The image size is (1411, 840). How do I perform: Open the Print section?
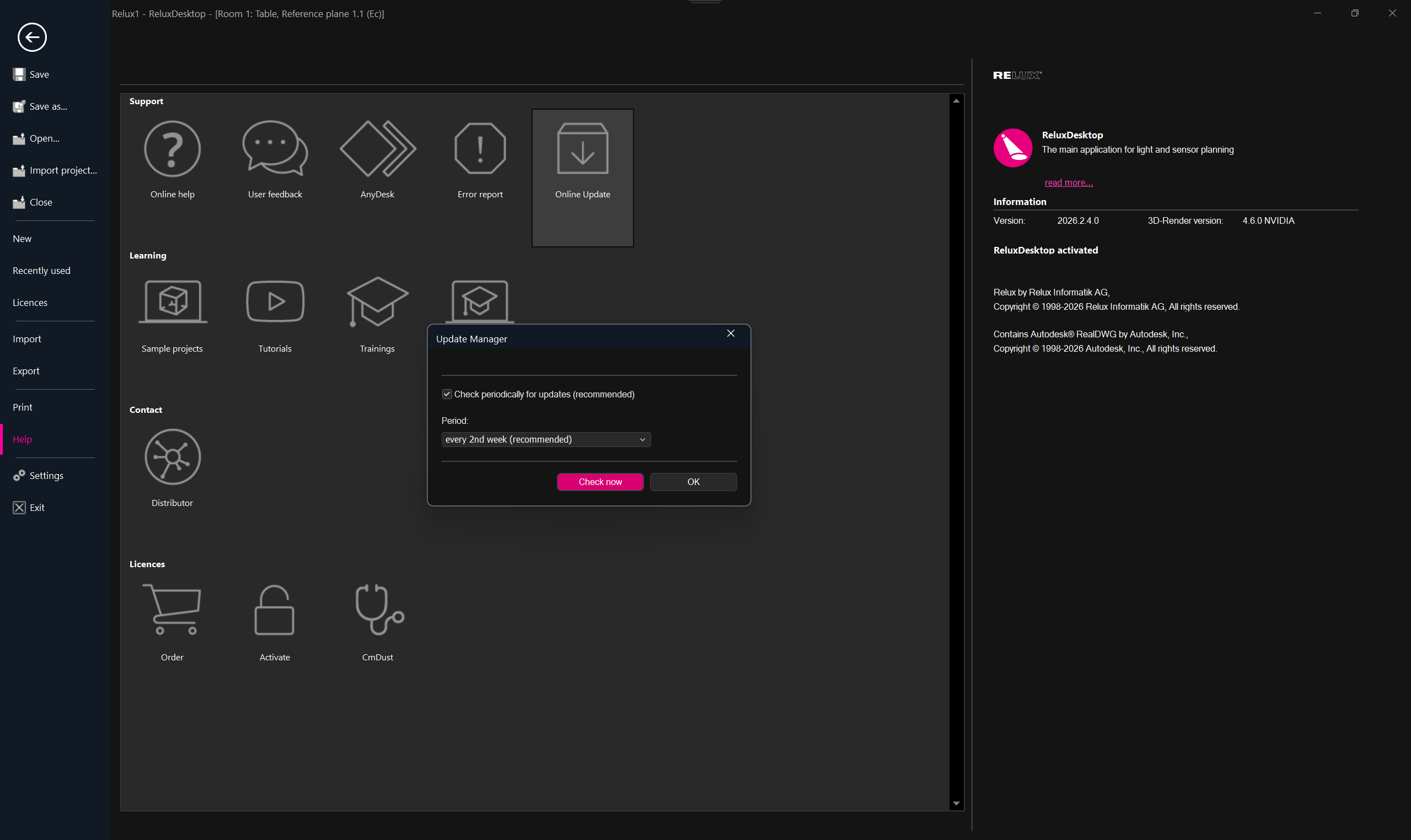(23, 407)
